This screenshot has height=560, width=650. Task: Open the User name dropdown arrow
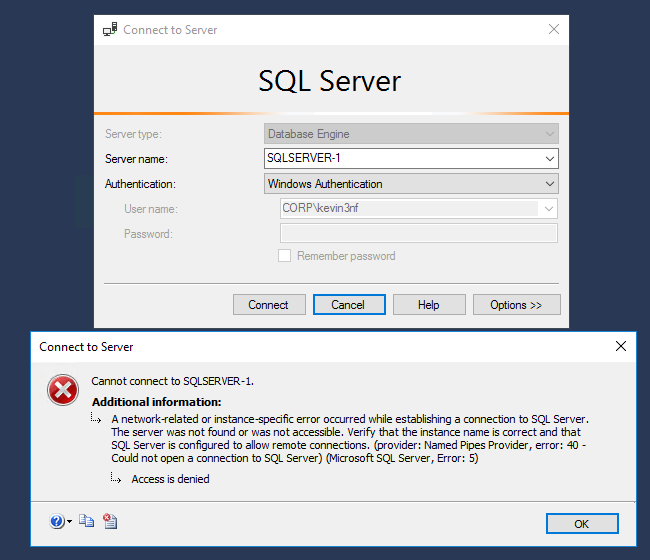549,208
